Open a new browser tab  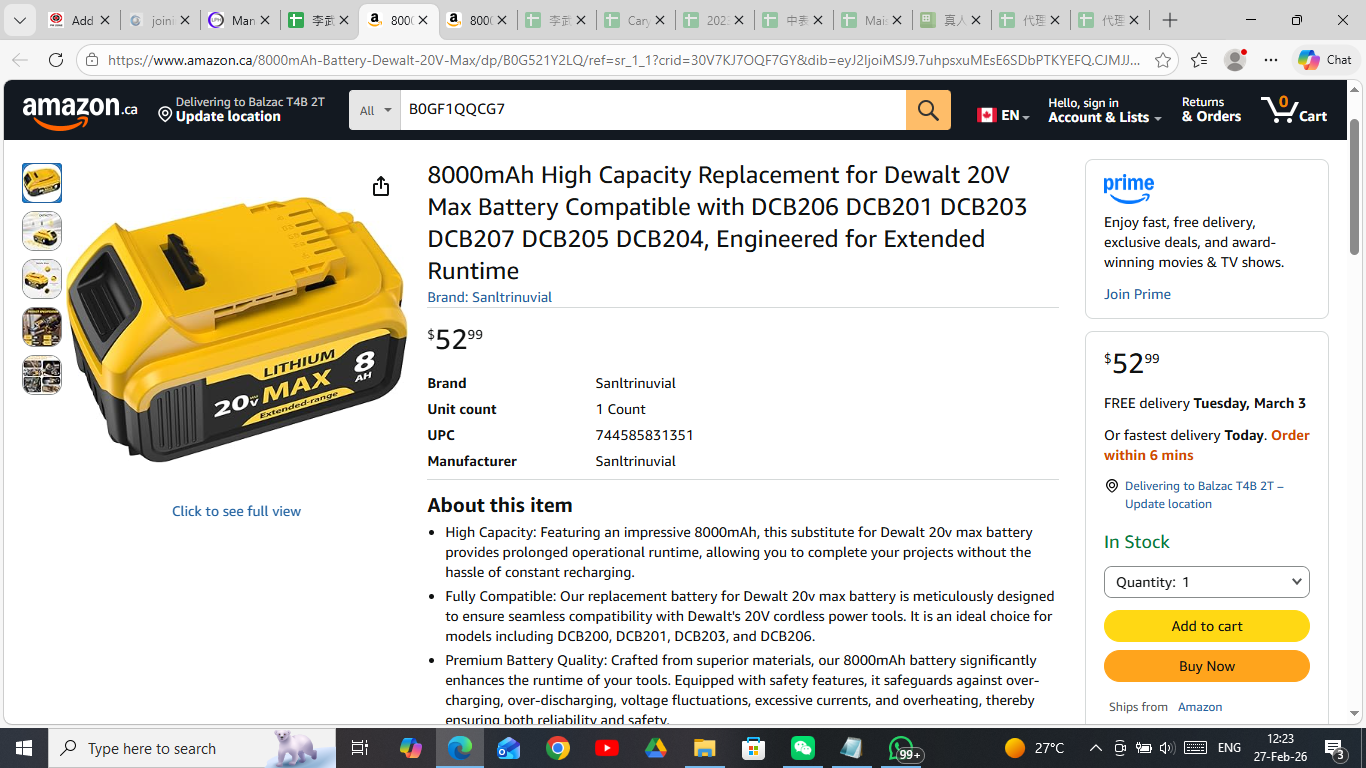[x=1170, y=20]
